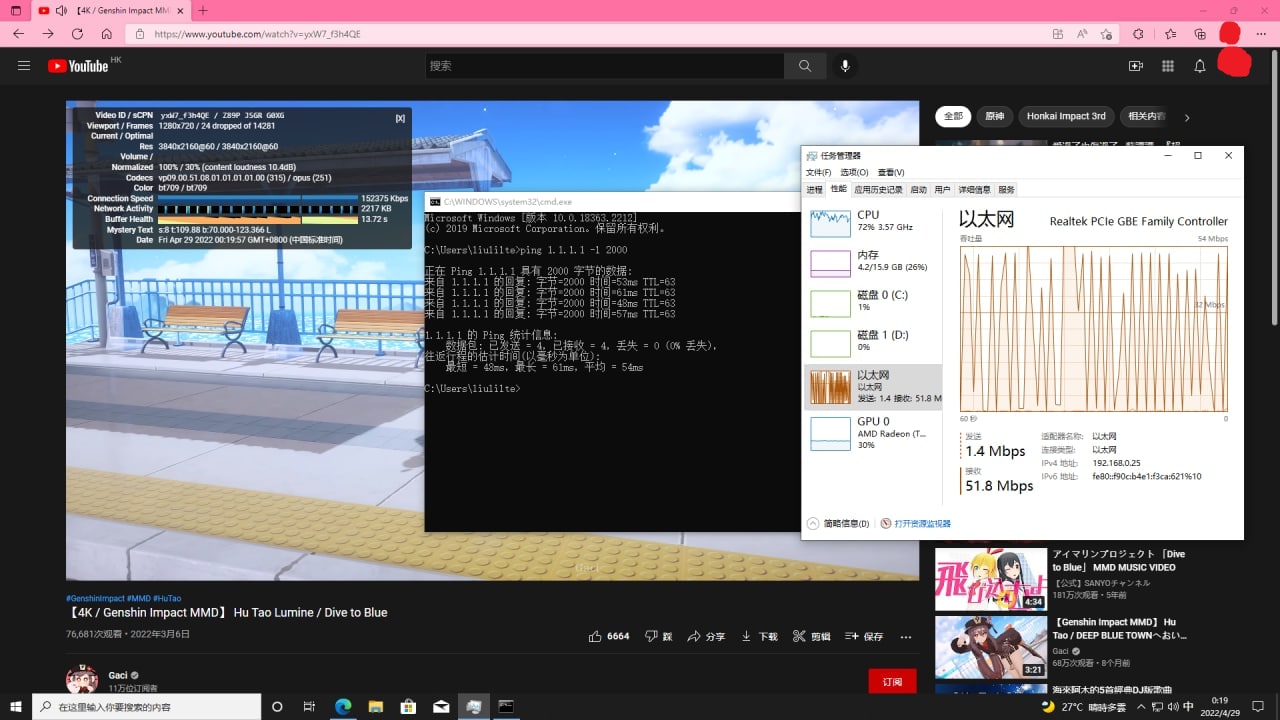Select the 全部 filter chip
The height and width of the screenshot is (720, 1280).
click(953, 116)
